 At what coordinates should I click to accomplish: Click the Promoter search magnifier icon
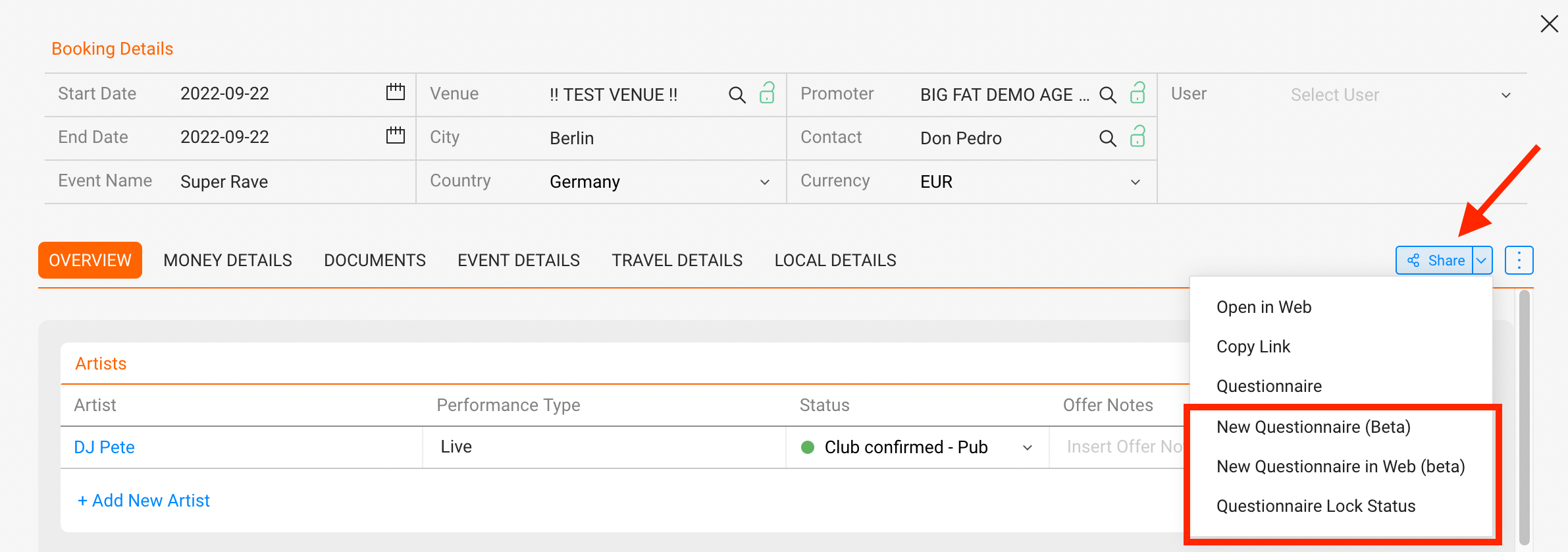click(x=1108, y=95)
